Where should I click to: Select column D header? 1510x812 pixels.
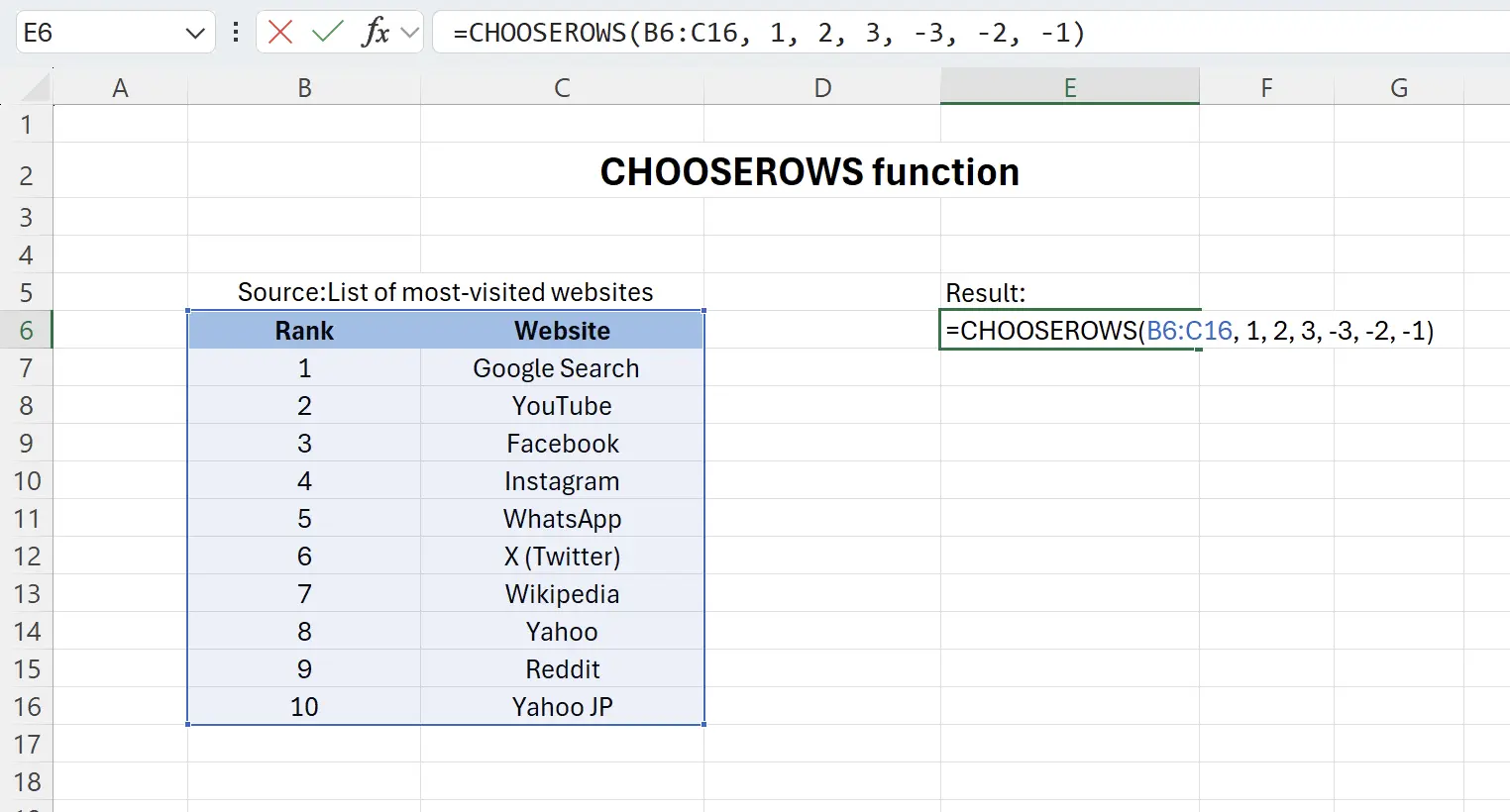point(822,88)
